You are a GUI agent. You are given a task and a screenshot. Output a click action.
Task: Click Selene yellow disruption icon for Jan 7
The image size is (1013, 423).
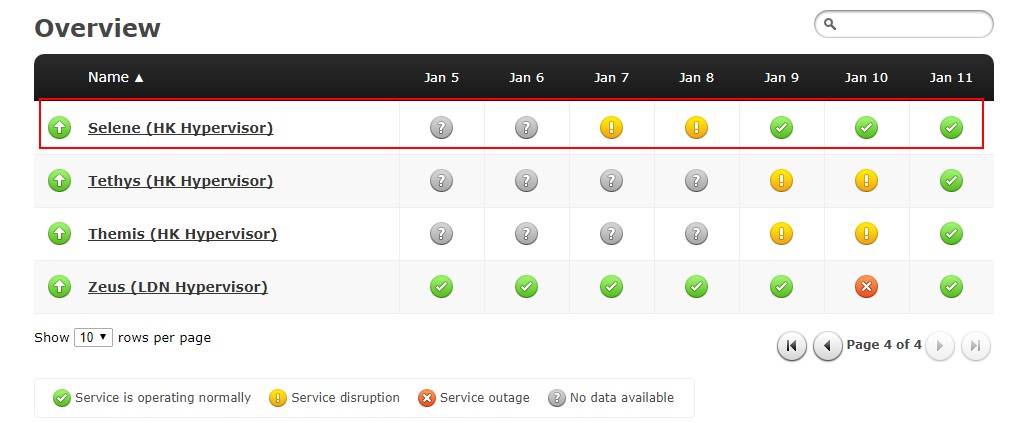(611, 128)
